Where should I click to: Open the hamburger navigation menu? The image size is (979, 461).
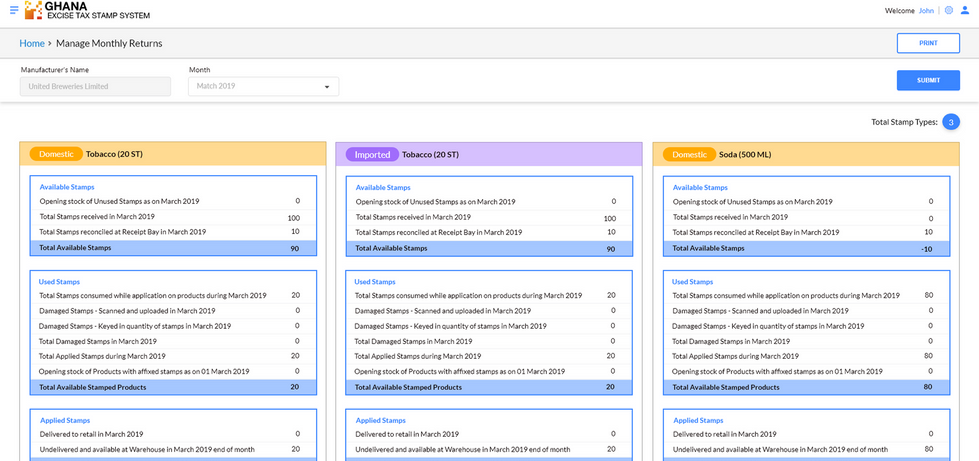pos(14,11)
